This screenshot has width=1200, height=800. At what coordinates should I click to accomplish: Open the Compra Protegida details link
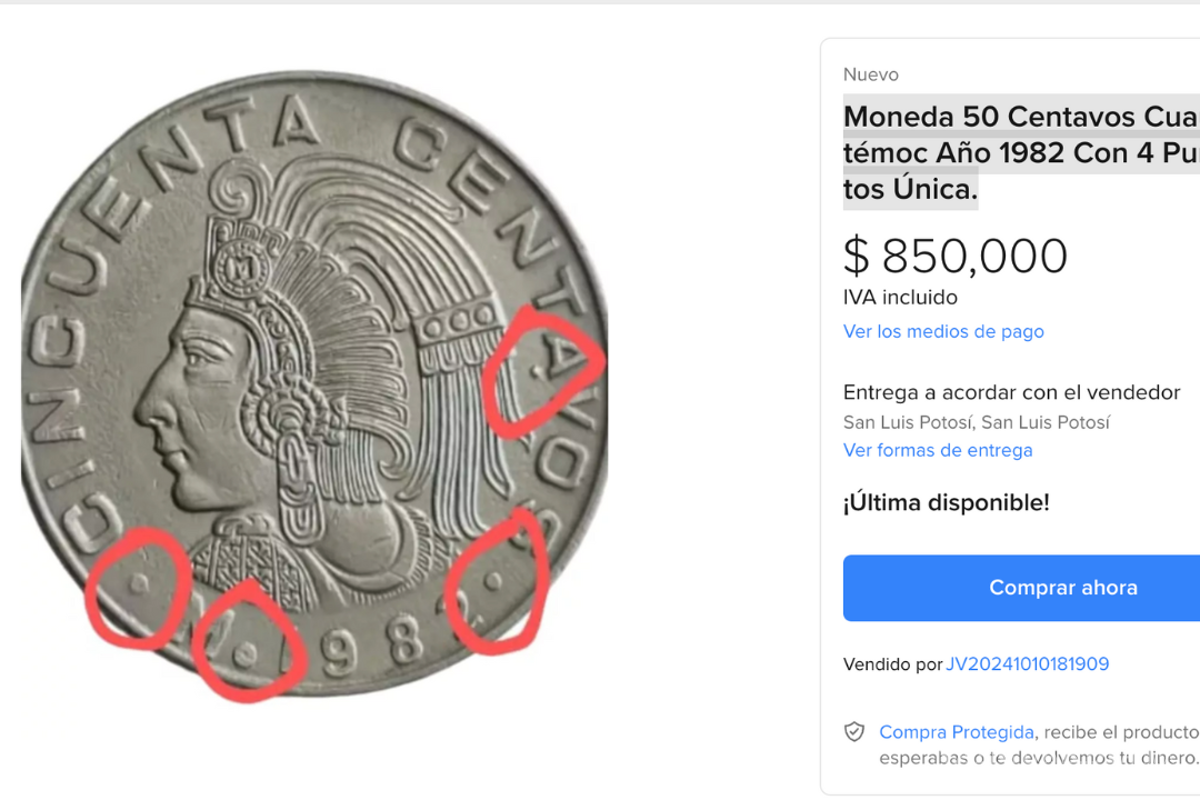tap(955, 731)
